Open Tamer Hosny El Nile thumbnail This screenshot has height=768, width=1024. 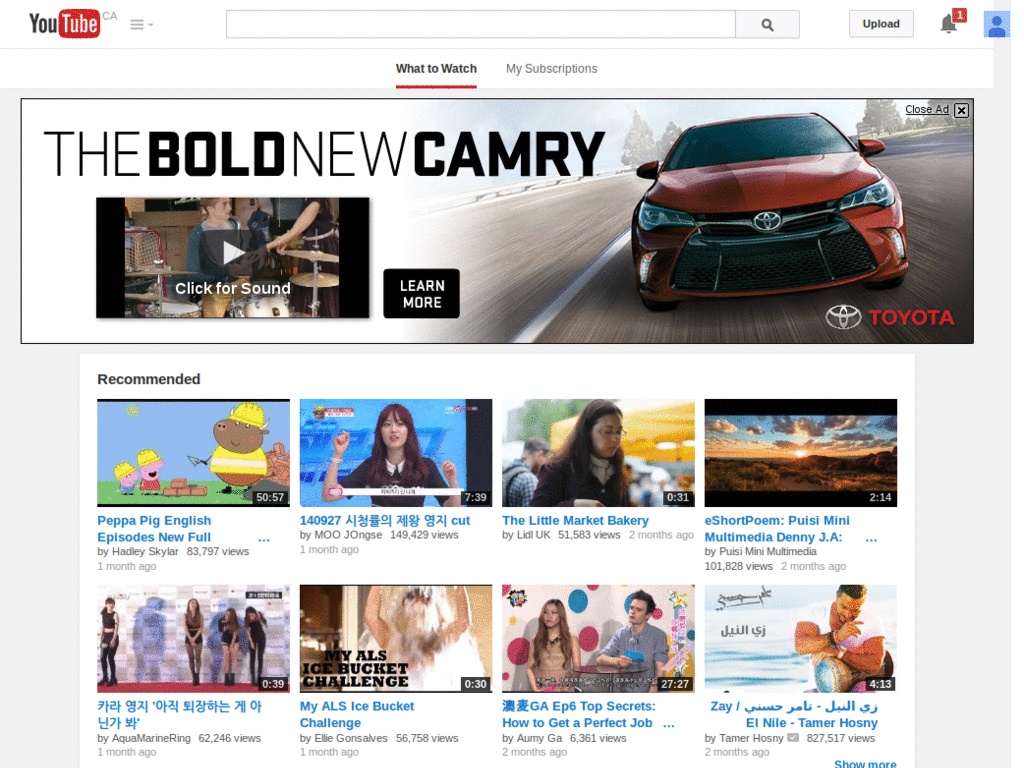[x=801, y=639]
